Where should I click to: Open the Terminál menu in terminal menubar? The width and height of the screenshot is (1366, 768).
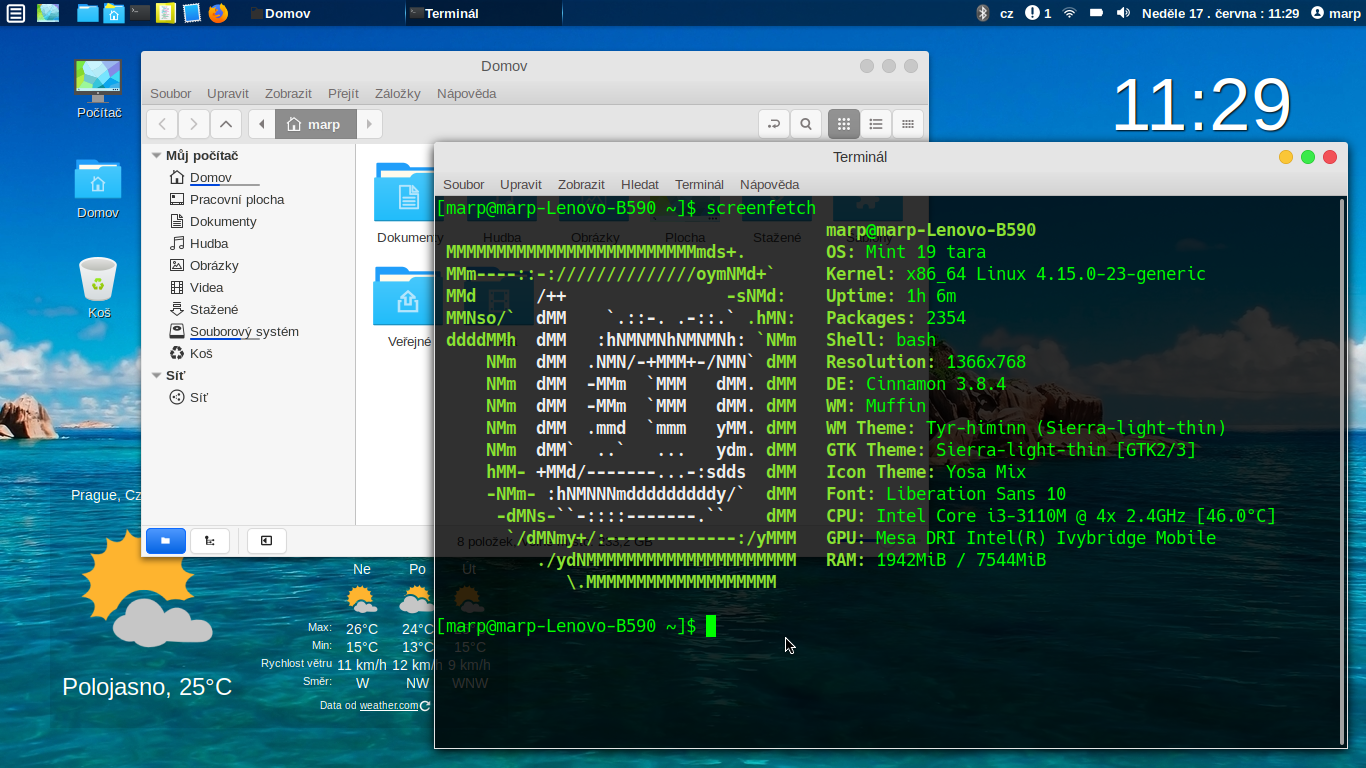[699, 184]
